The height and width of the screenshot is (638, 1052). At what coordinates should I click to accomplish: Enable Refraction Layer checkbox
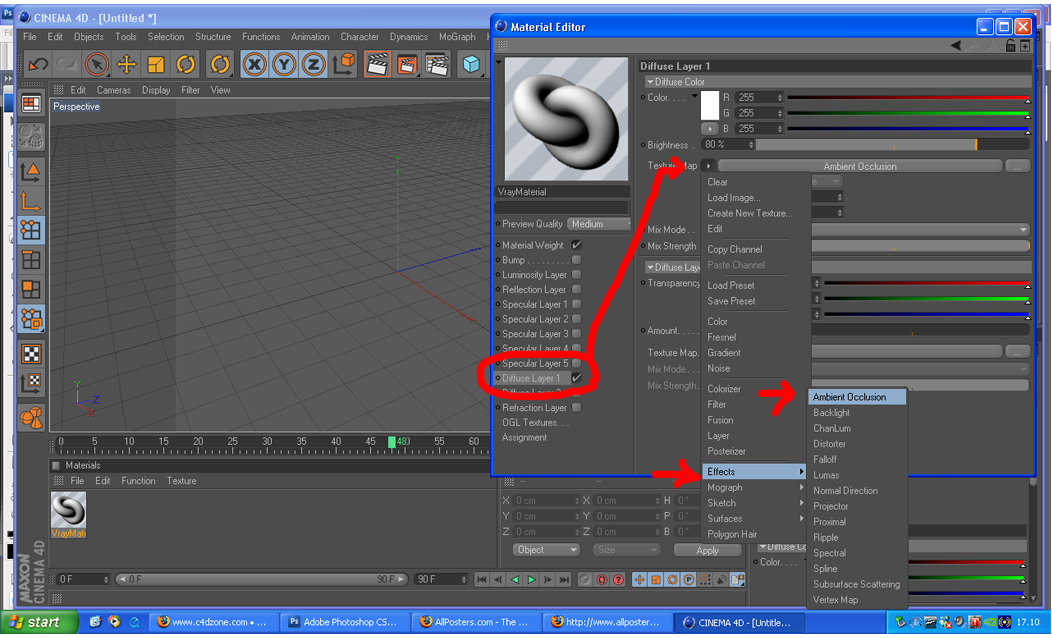click(576, 407)
